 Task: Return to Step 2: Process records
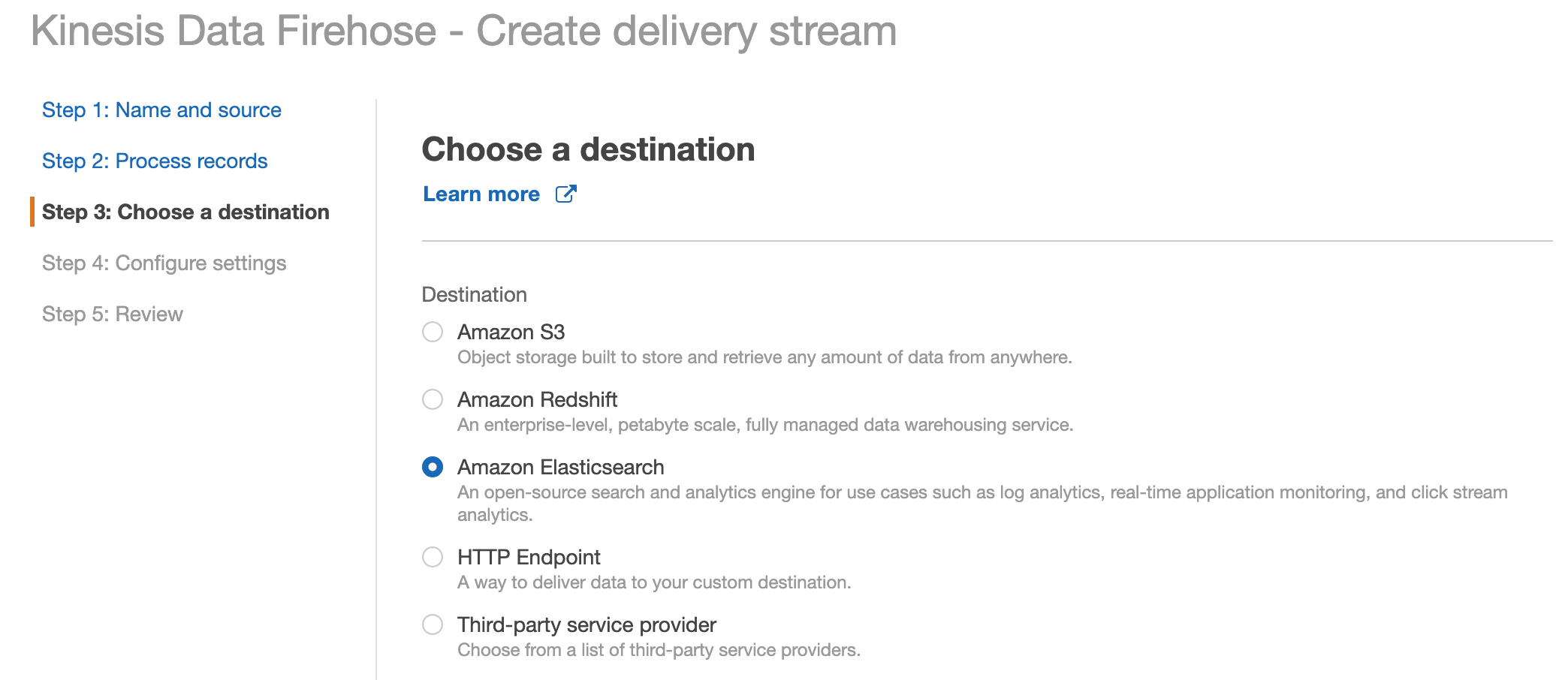155,161
